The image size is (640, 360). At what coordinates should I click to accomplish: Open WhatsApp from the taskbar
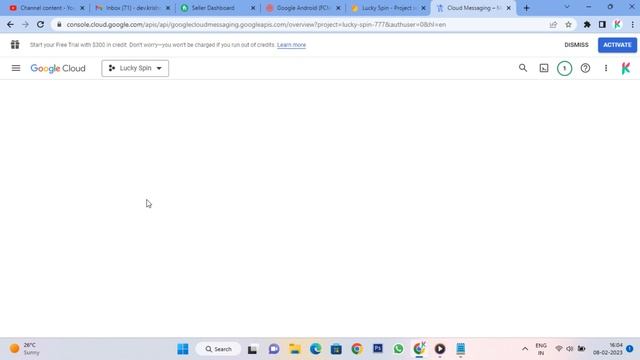pyautogui.click(x=398, y=349)
